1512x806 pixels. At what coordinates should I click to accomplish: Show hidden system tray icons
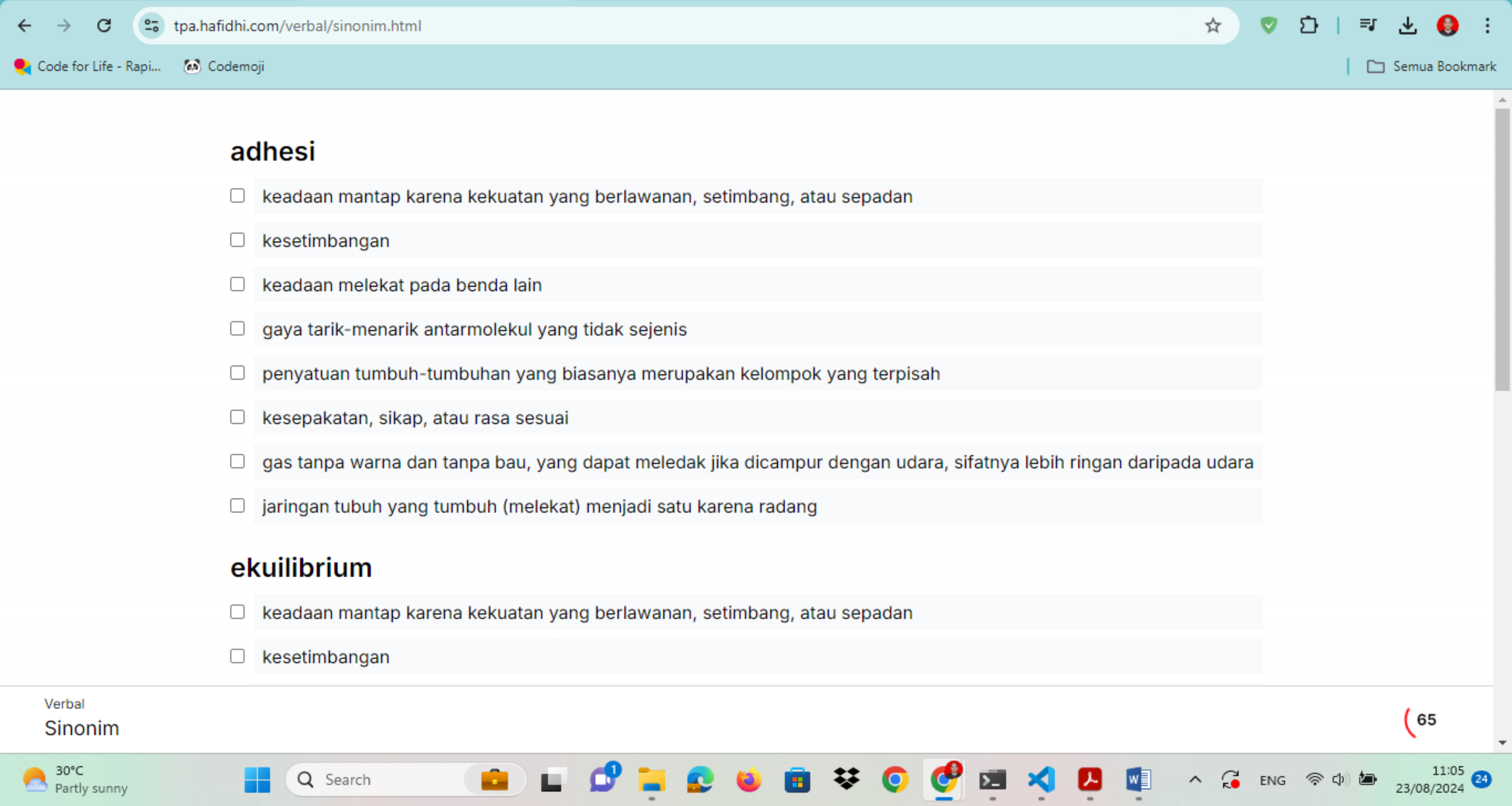click(x=1195, y=780)
